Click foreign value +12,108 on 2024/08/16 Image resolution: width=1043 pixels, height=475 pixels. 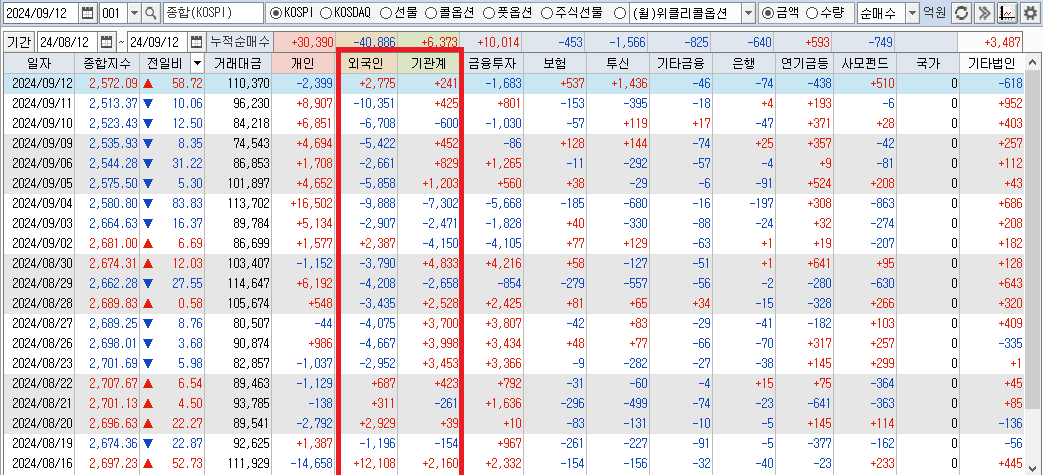[374, 462]
